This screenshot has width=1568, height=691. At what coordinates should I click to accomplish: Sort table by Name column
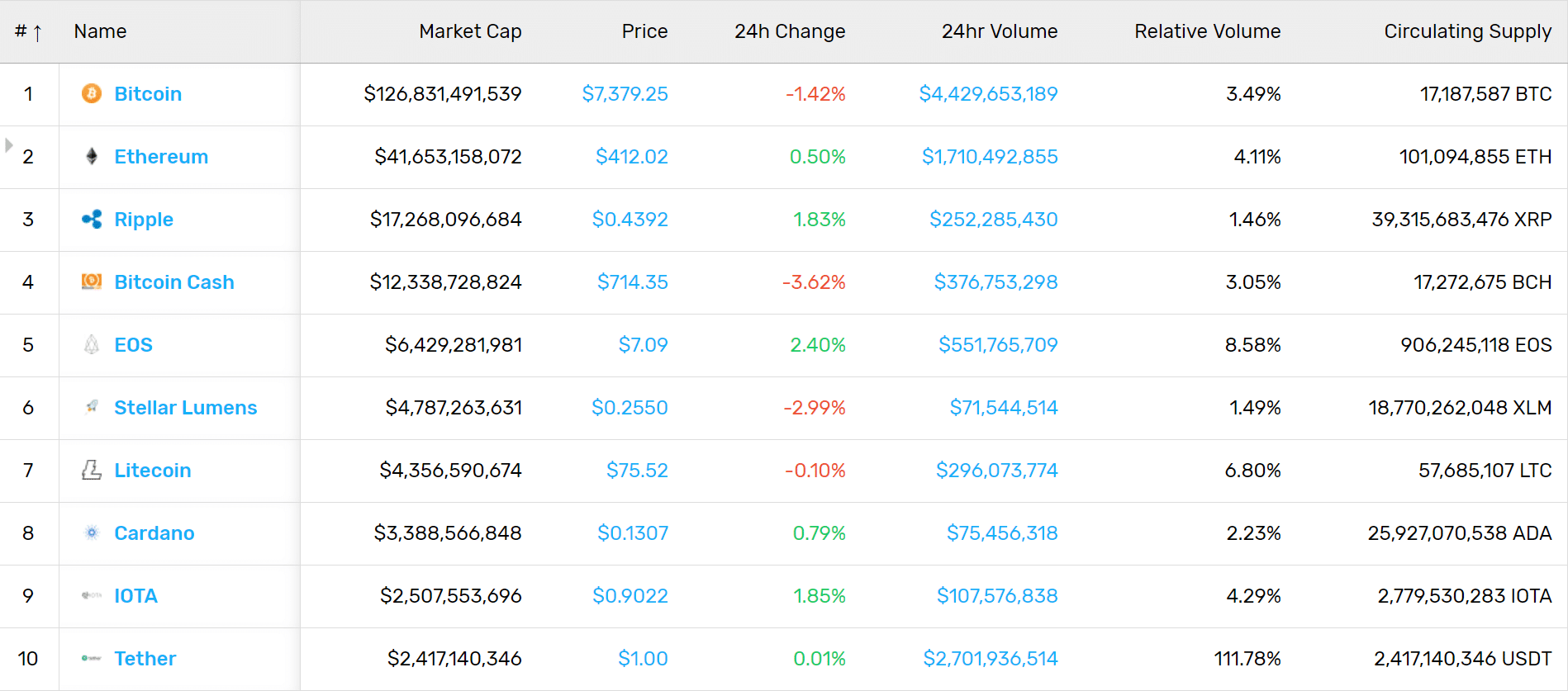(100, 31)
